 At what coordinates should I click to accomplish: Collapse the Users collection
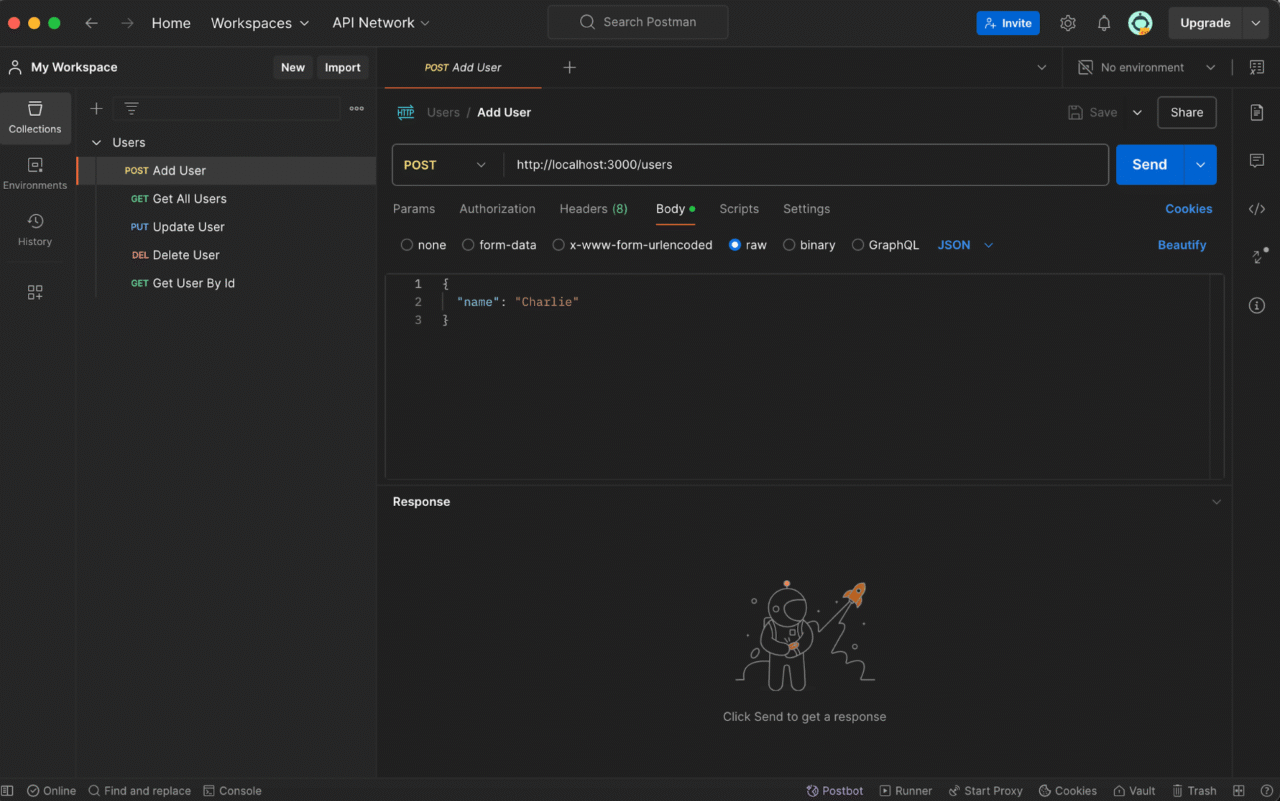click(96, 143)
